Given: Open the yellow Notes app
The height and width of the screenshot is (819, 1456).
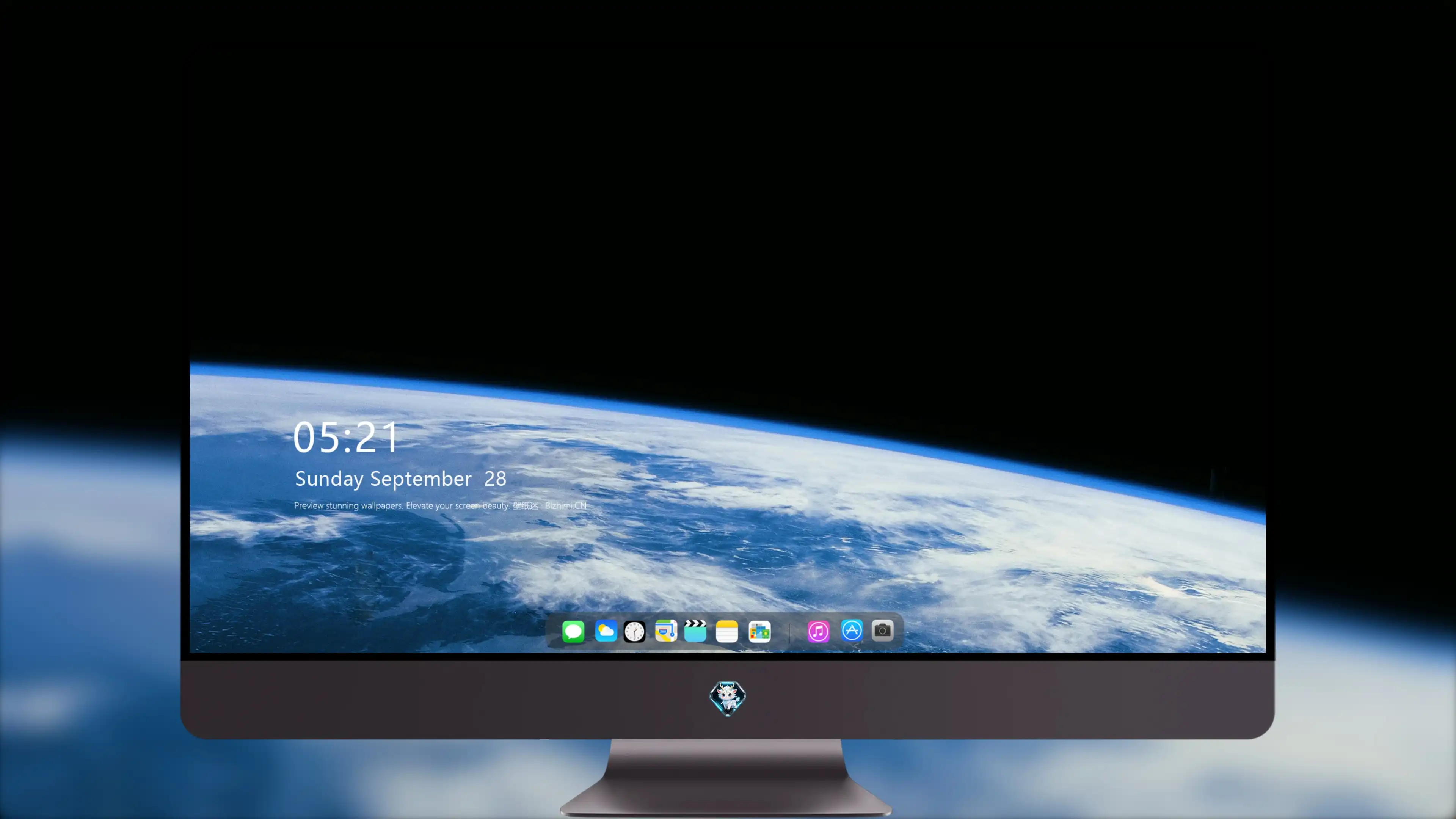Looking at the screenshot, I should point(727,631).
